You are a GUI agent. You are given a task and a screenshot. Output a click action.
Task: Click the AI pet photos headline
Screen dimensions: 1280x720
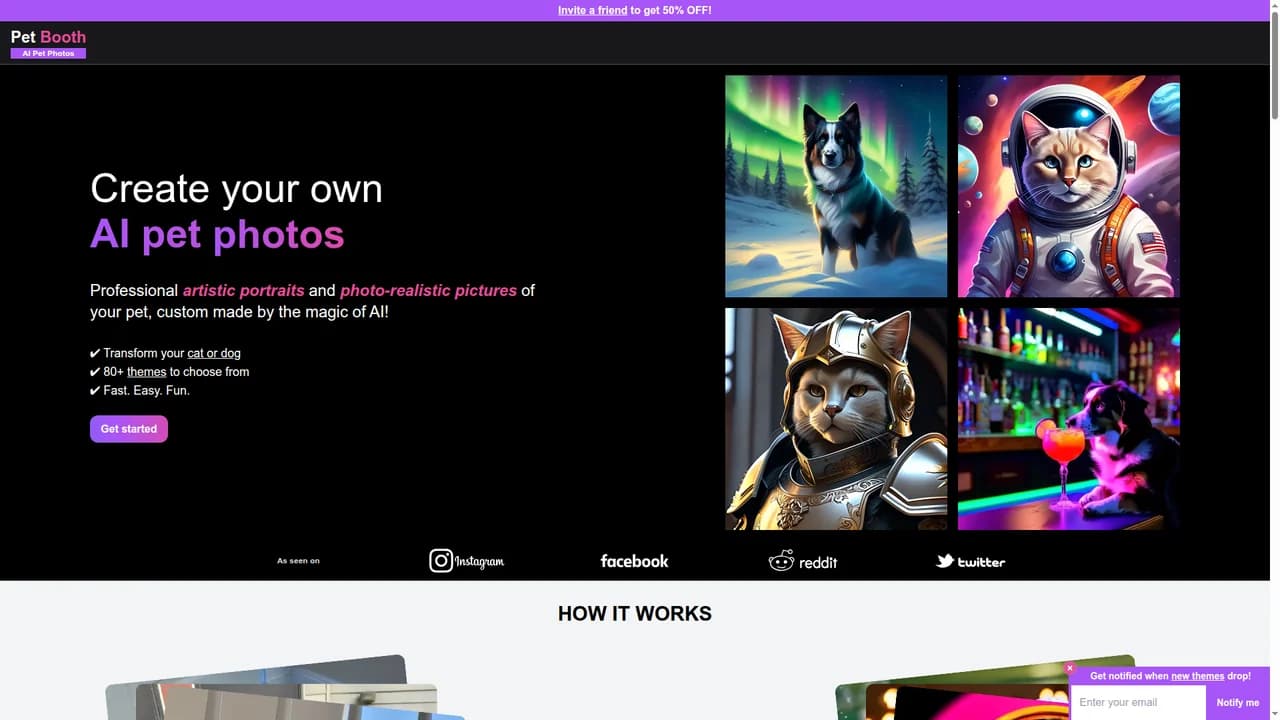(x=217, y=235)
